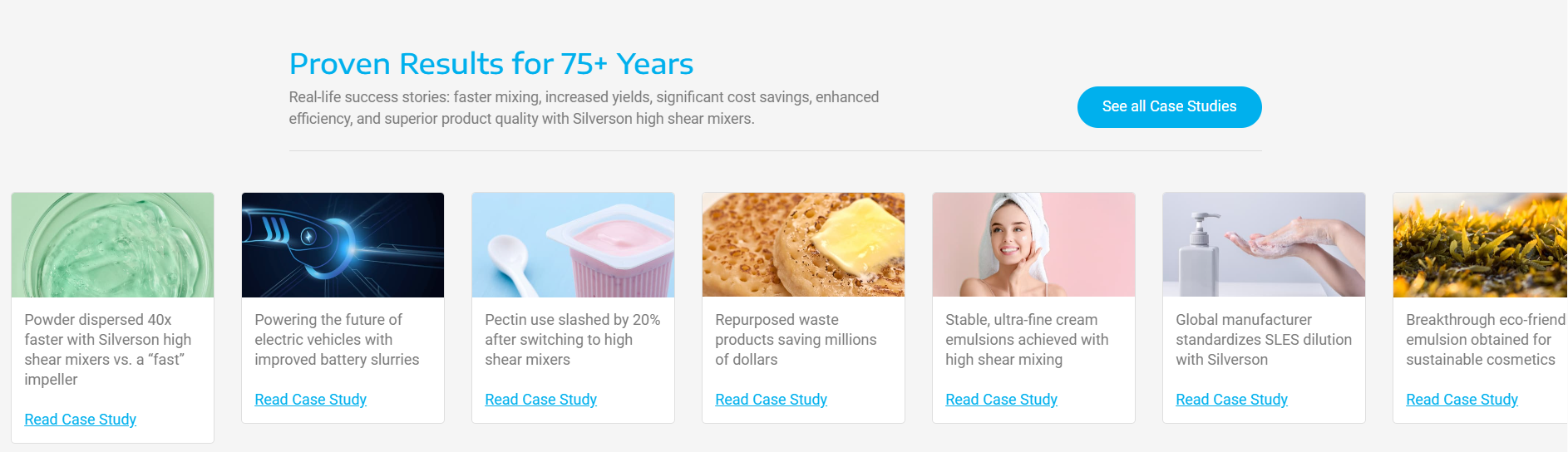Select the 'Powering the future of electric vehicles' text

[337, 340]
